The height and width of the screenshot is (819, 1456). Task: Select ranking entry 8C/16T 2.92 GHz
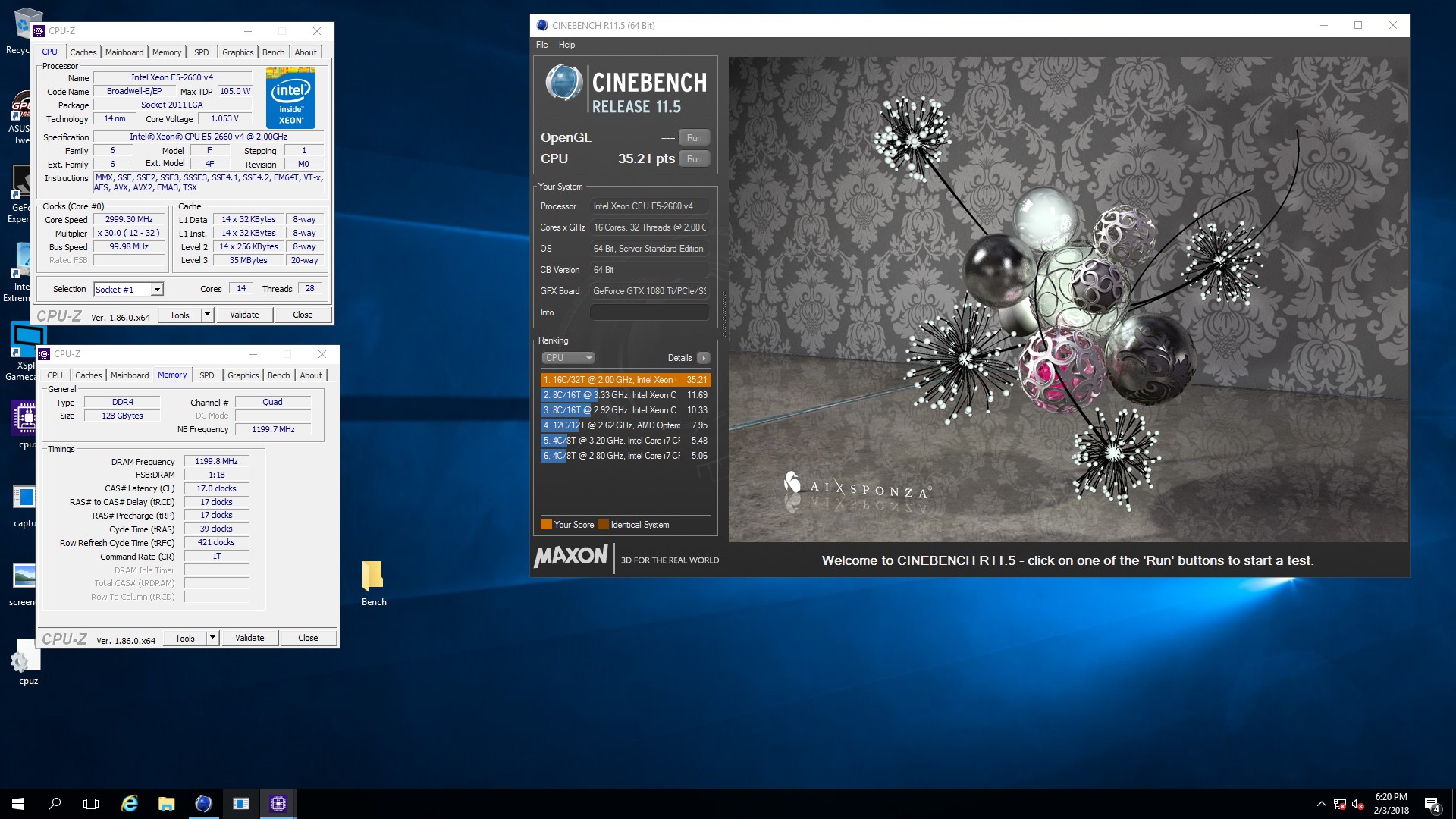point(626,410)
